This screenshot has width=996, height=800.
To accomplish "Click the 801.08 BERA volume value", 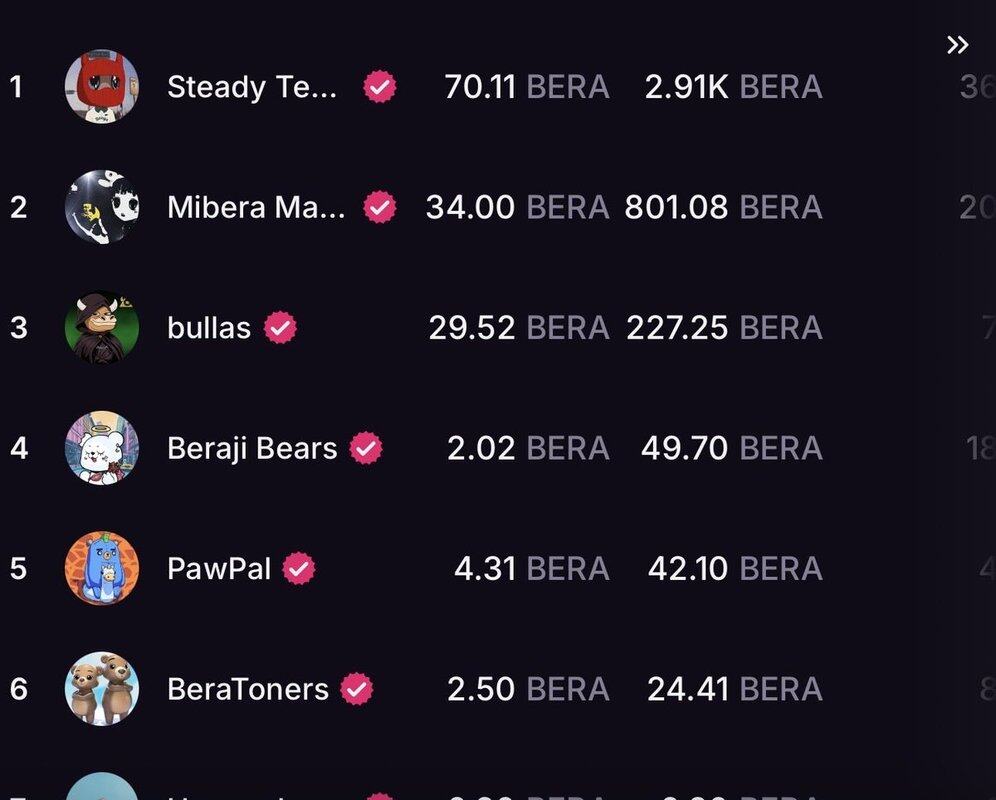I will pyautogui.click(x=724, y=207).
